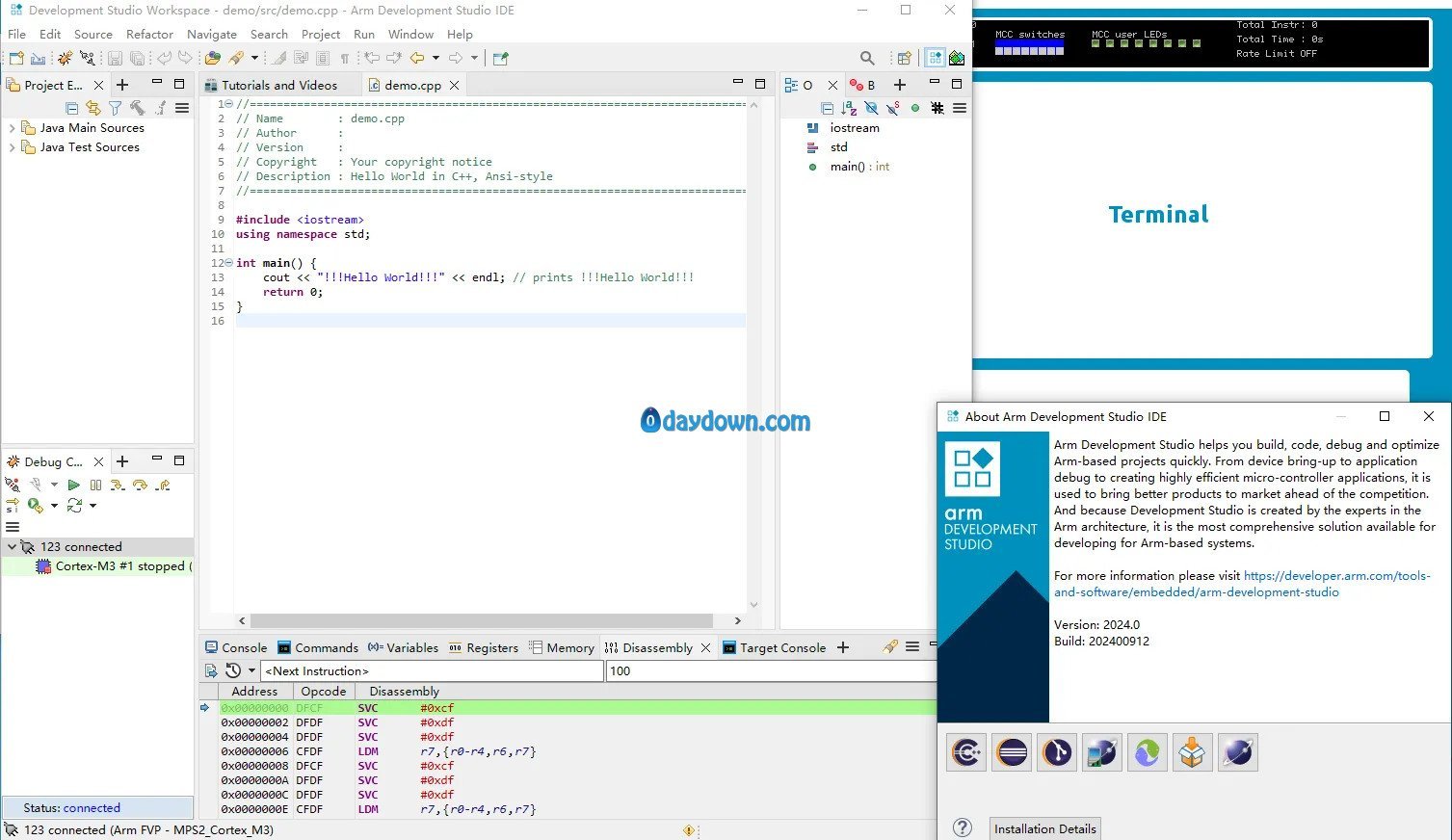Sort outline items alphabetically
Image resolution: width=1452 pixels, height=840 pixels.
point(849,108)
